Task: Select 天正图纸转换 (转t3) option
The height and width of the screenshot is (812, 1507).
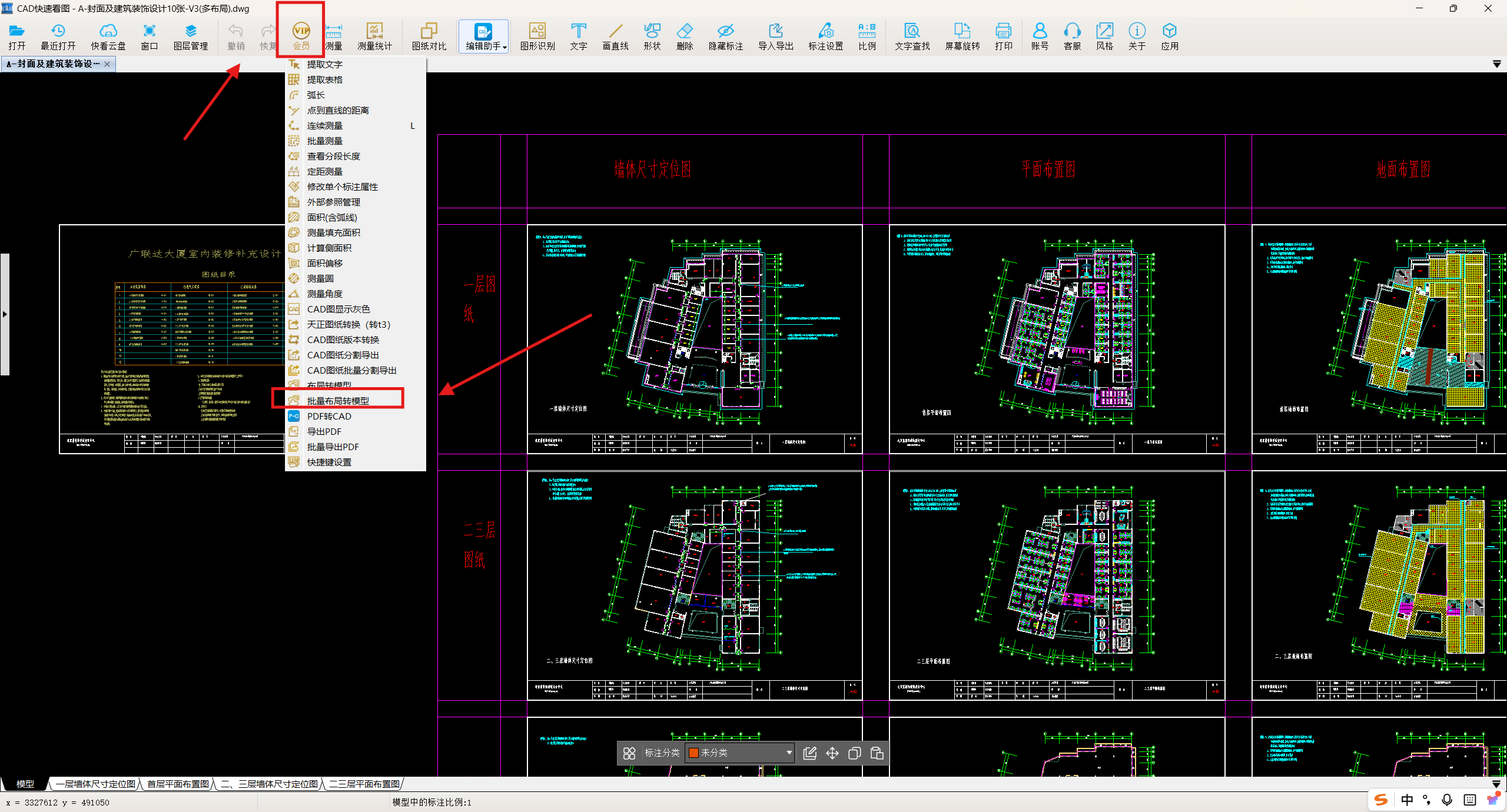Action: pyautogui.click(x=356, y=324)
